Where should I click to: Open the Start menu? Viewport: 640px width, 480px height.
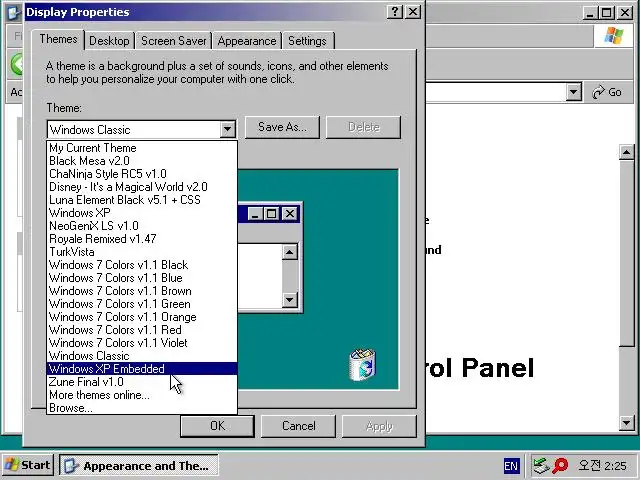click(x=27, y=465)
